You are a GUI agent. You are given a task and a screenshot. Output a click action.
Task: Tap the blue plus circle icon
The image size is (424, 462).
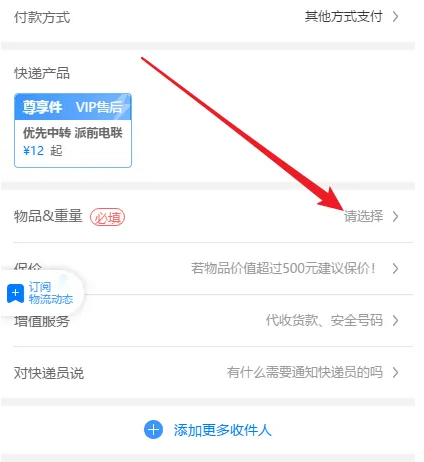[153, 429]
